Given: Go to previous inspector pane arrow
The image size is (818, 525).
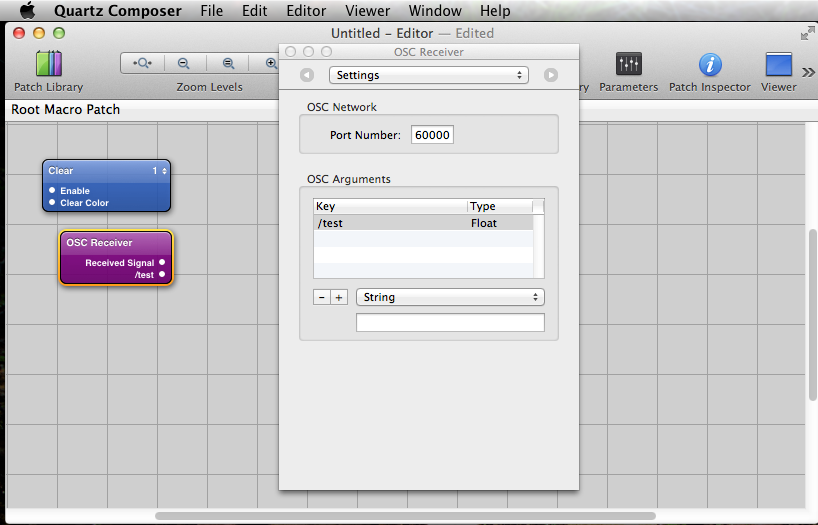Looking at the screenshot, I should [307, 75].
